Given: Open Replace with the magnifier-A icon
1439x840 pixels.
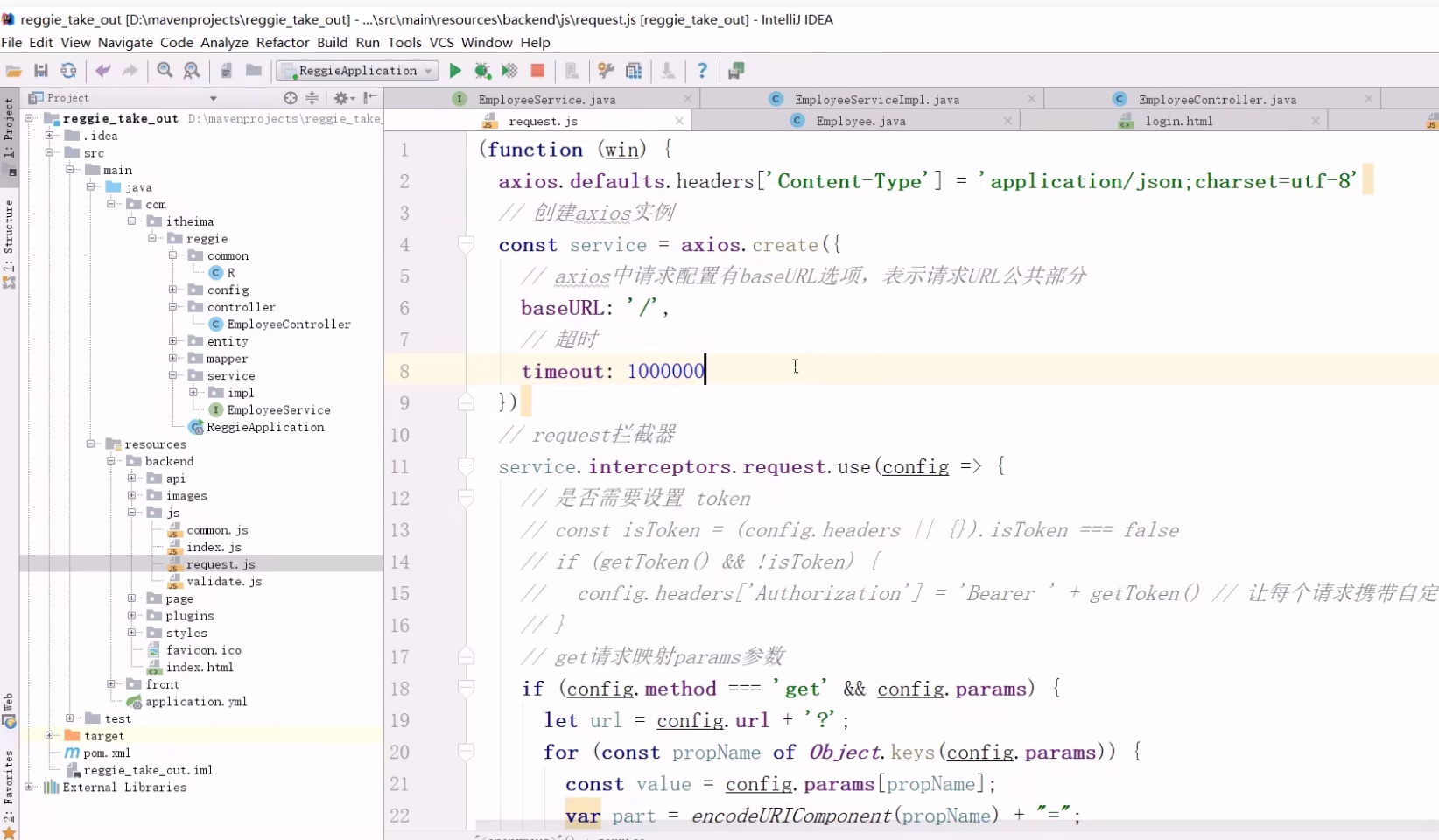Looking at the screenshot, I should click(192, 71).
